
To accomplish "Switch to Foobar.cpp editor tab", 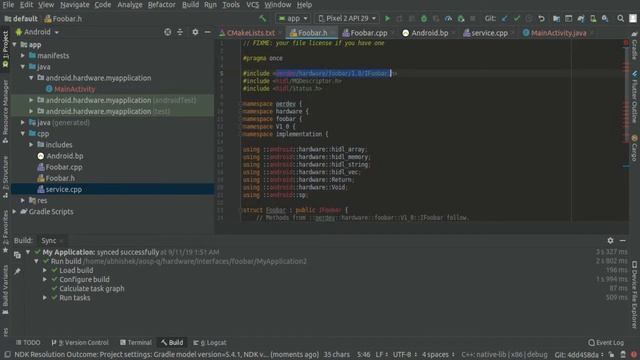I will (x=368, y=33).
